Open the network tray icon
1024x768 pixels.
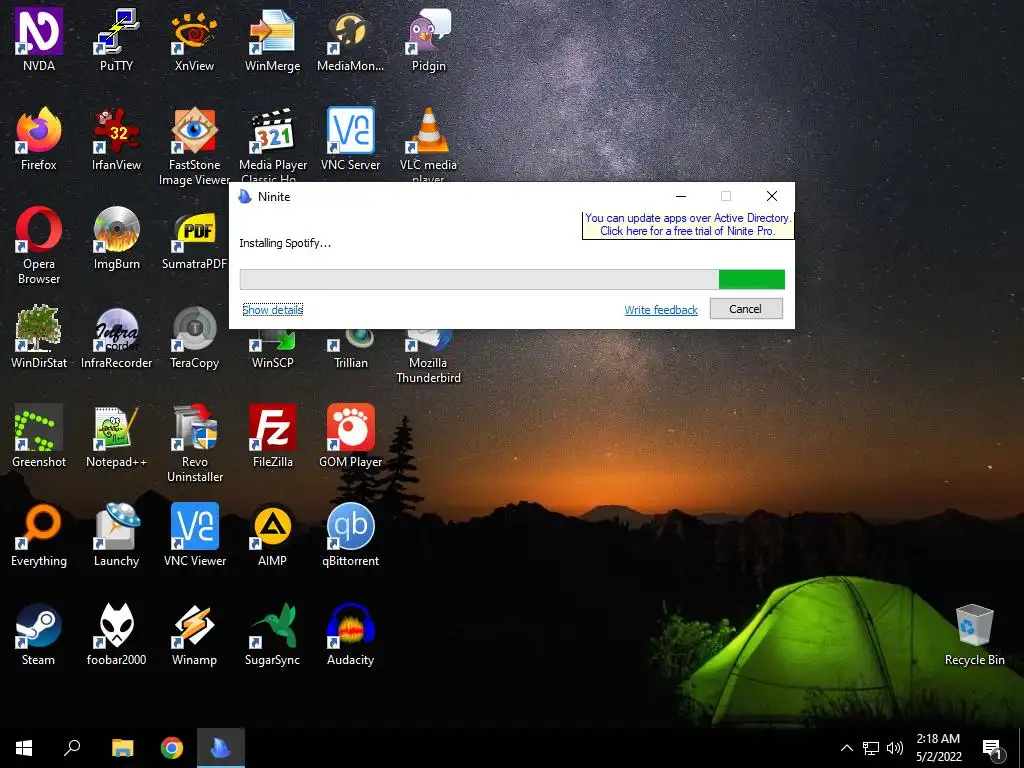(x=871, y=748)
